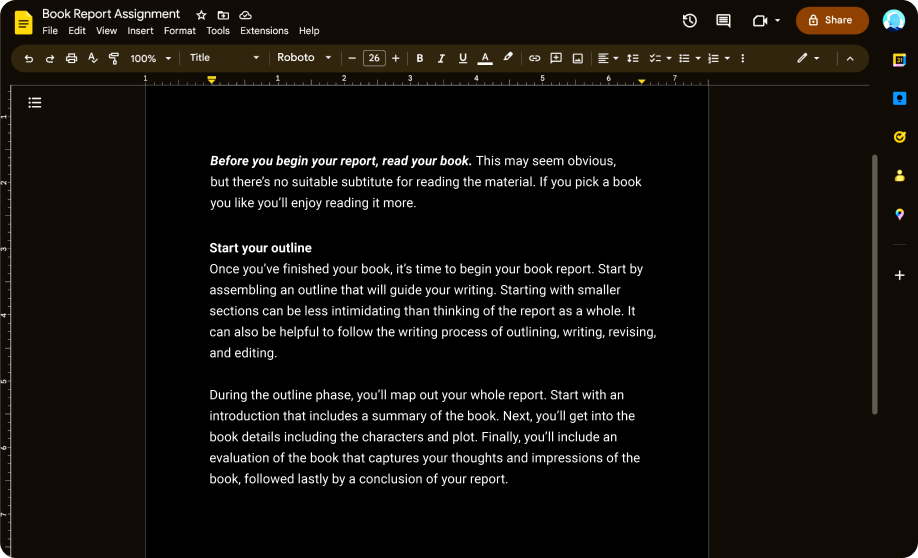Open version history clock icon

click(x=689, y=20)
